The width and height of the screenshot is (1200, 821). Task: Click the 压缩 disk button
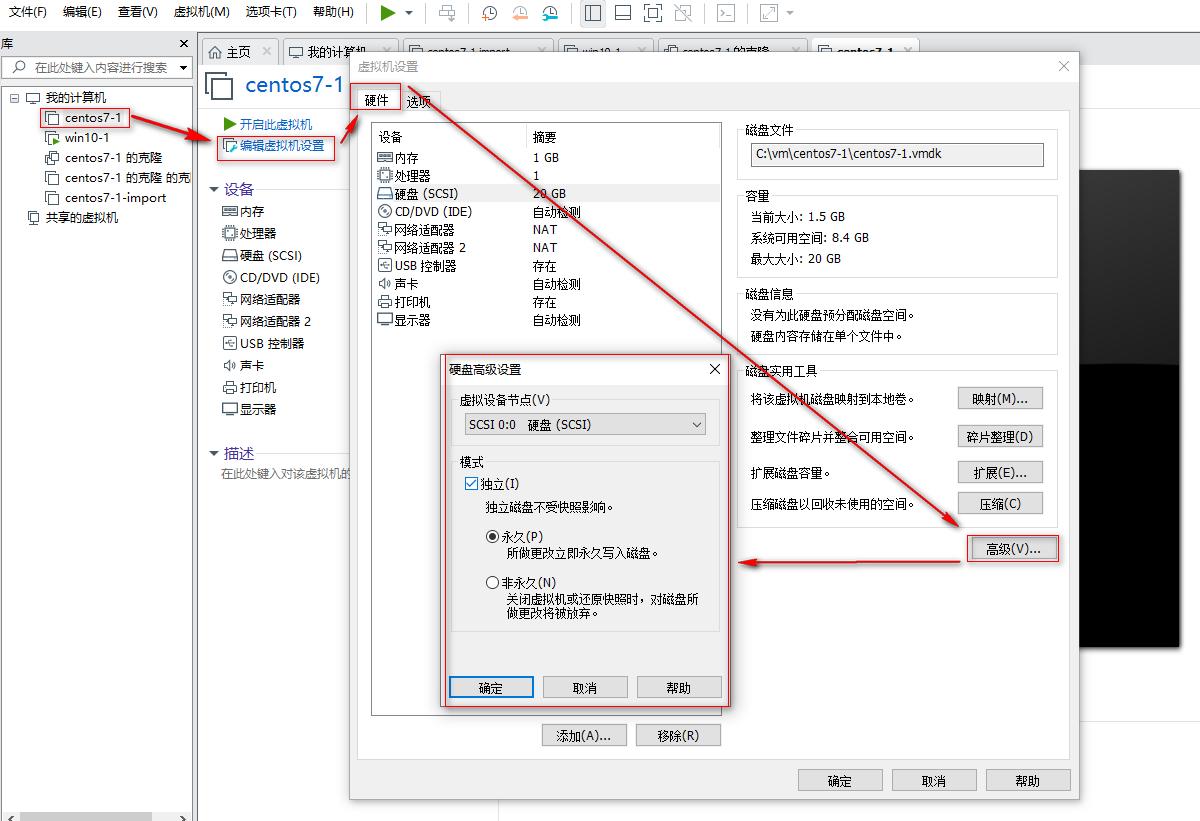point(1000,503)
